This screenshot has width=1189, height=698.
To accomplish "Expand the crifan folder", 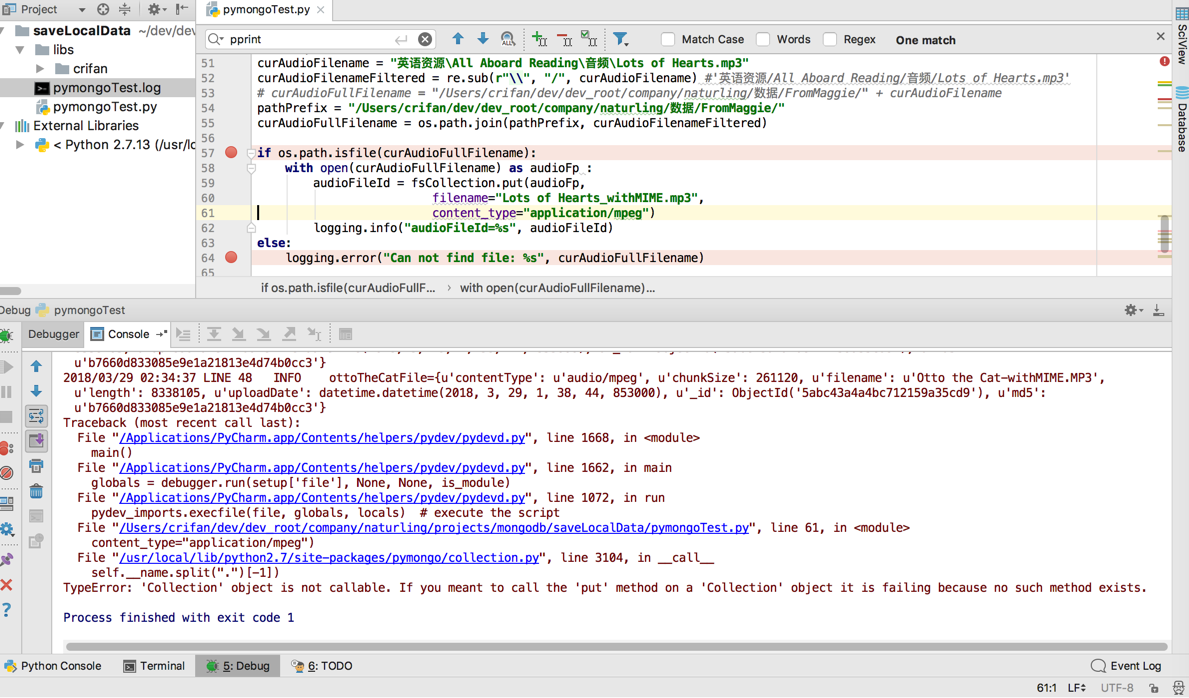I will [x=40, y=69].
